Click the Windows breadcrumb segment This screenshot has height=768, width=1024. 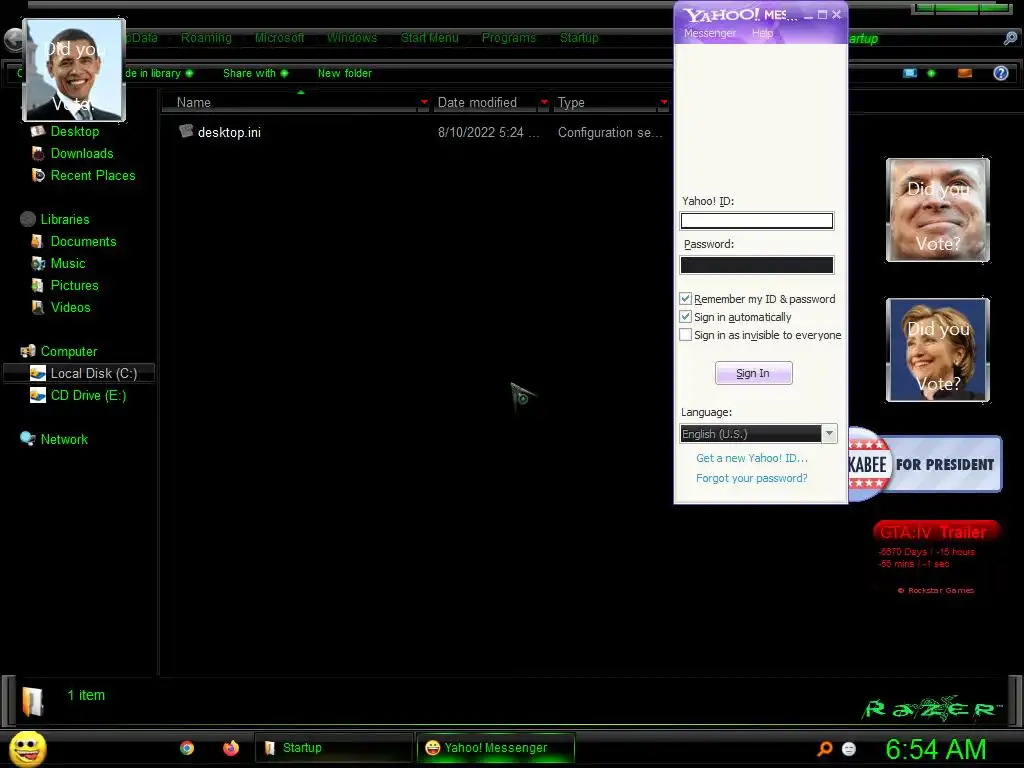pos(352,38)
